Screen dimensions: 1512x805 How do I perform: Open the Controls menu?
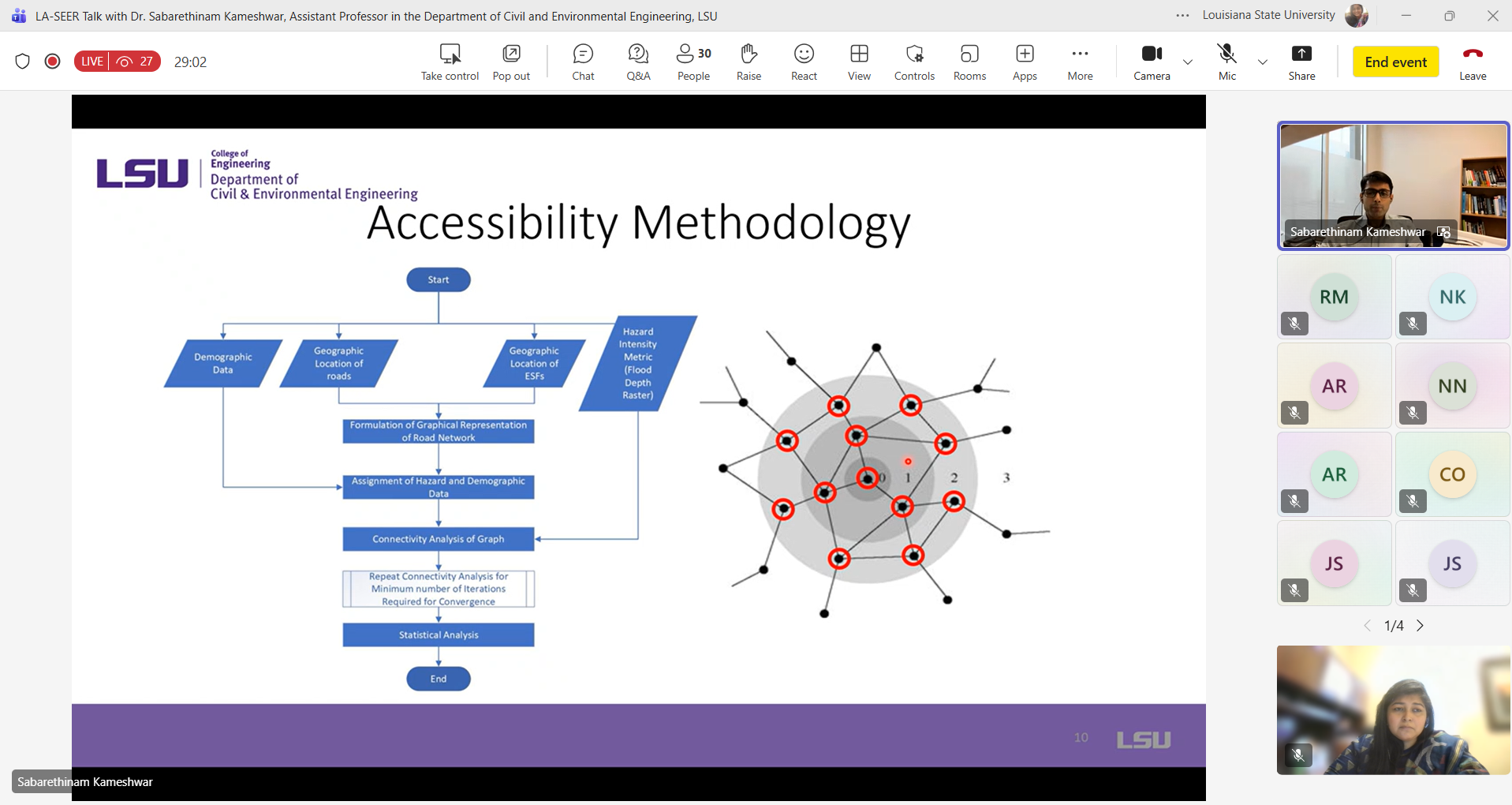pos(914,62)
